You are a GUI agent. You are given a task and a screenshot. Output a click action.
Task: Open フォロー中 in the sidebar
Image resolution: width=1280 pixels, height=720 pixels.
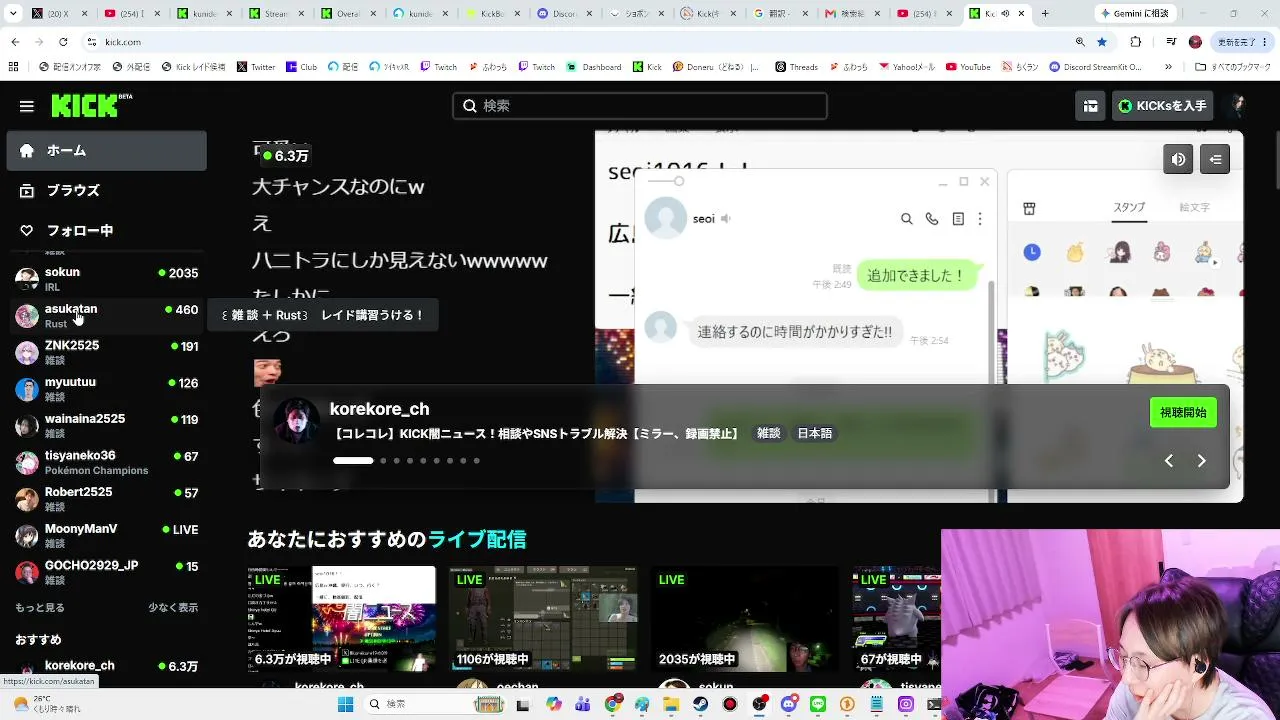click(x=107, y=230)
